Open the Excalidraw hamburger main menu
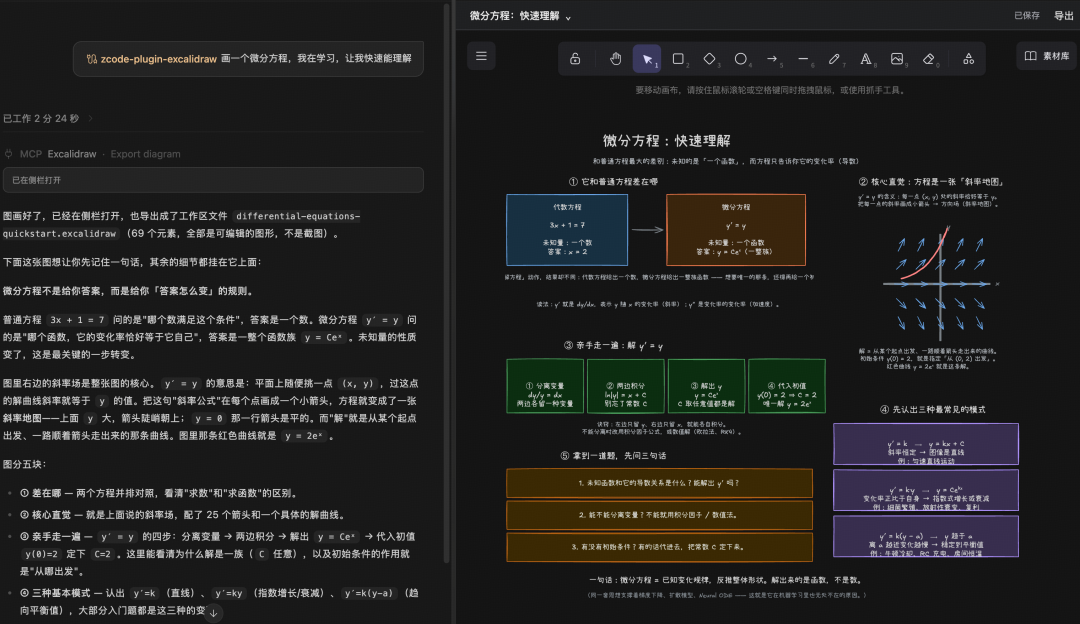1080x624 pixels. click(481, 56)
